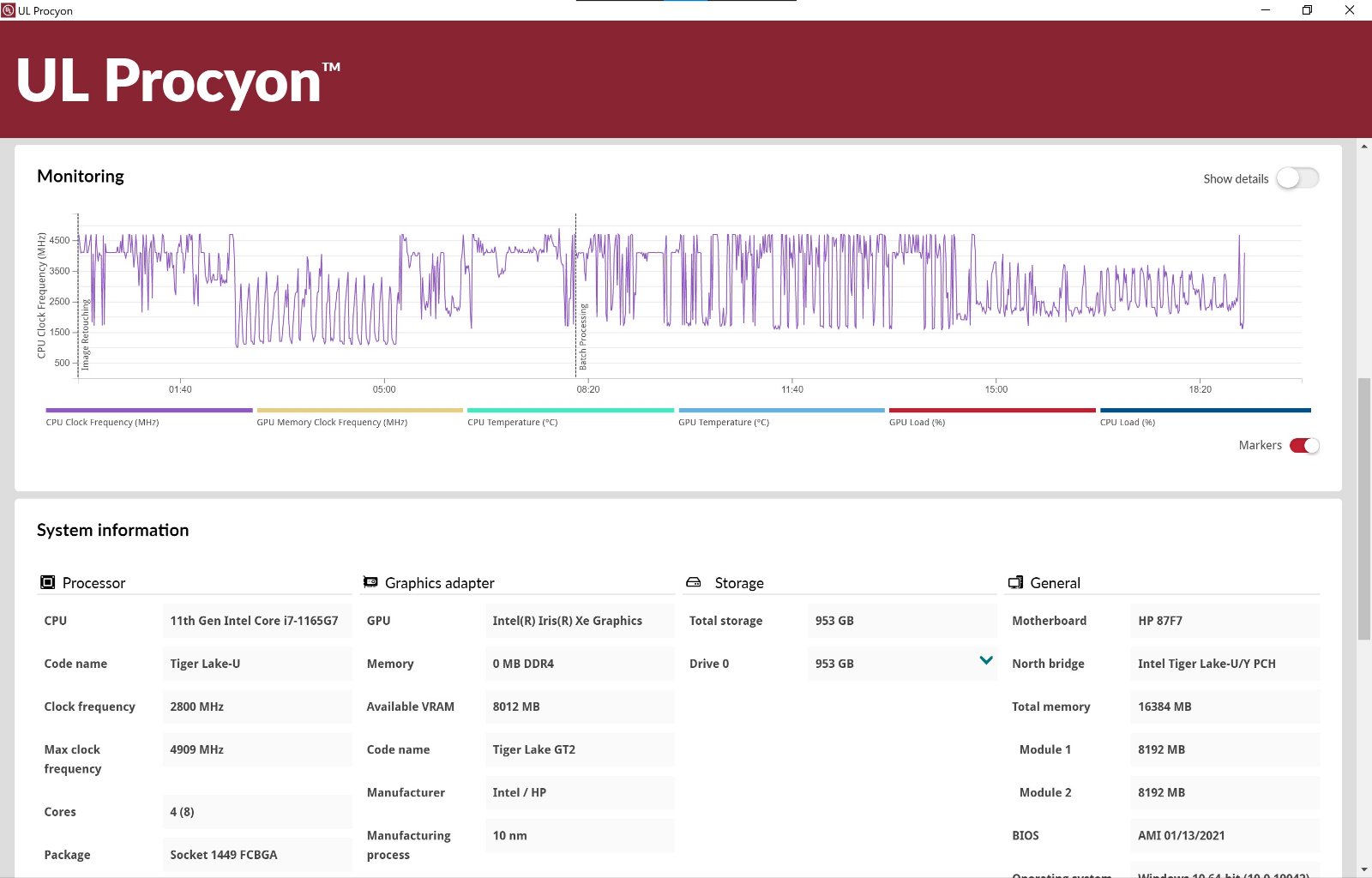Click the Tiger Lake-U code name value
This screenshot has width=1372, height=878.
257,664
